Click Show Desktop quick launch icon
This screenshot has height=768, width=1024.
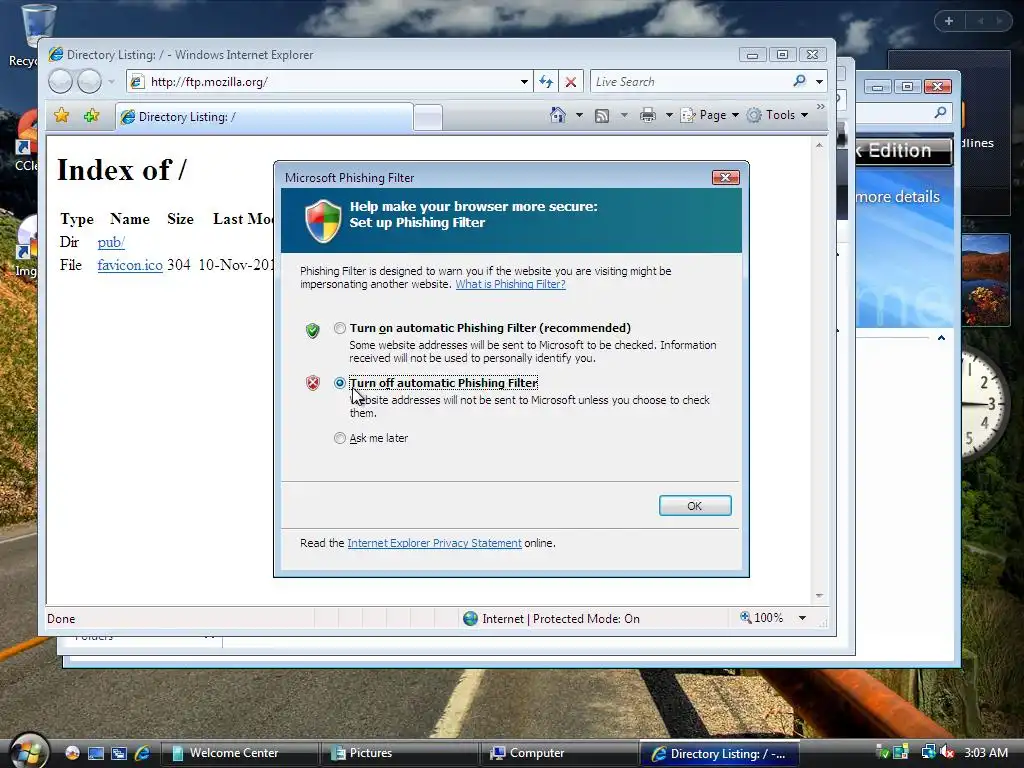pyautogui.click(x=96, y=754)
